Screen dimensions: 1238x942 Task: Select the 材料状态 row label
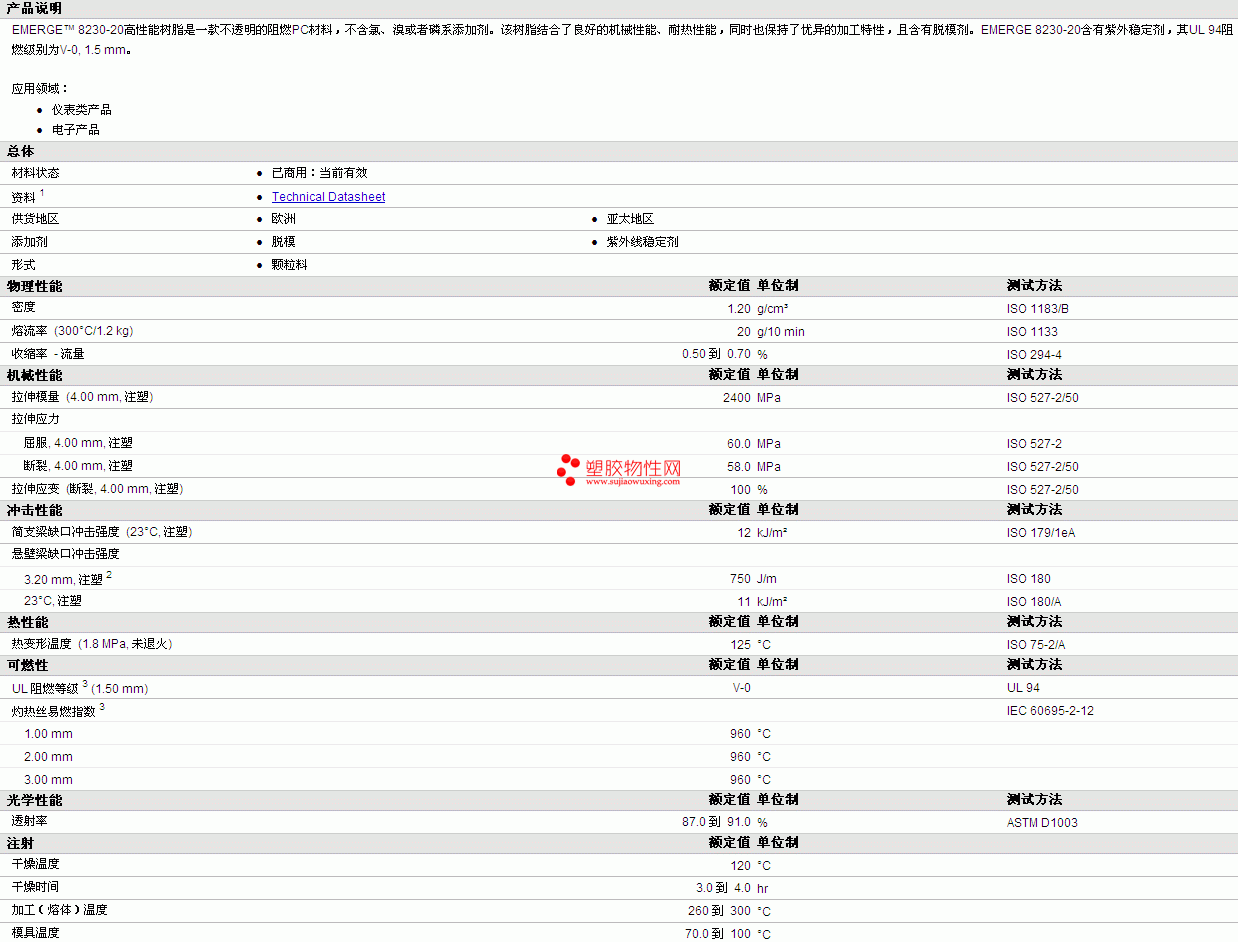35,173
